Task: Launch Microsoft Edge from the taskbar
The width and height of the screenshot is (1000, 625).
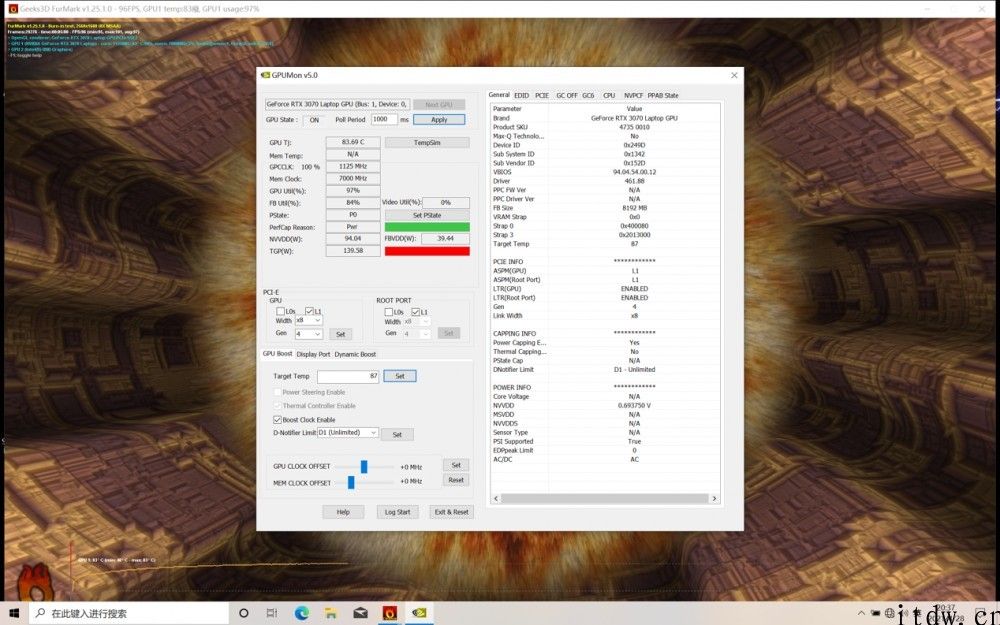Action: tap(302, 613)
